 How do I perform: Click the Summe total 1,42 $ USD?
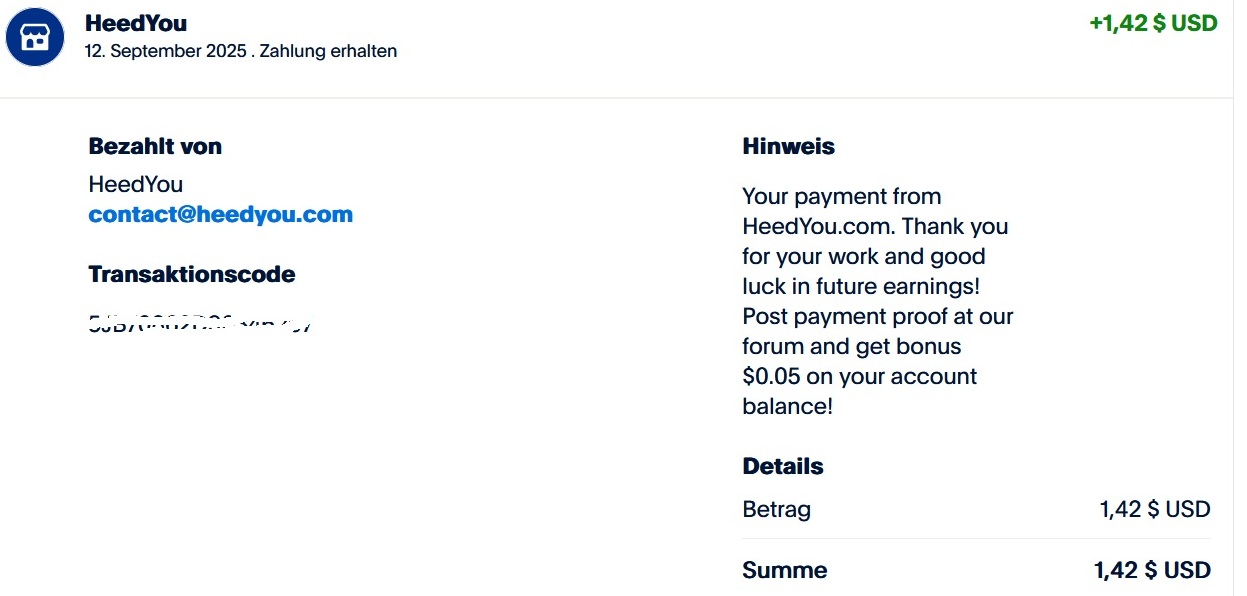pyautogui.click(x=1152, y=570)
